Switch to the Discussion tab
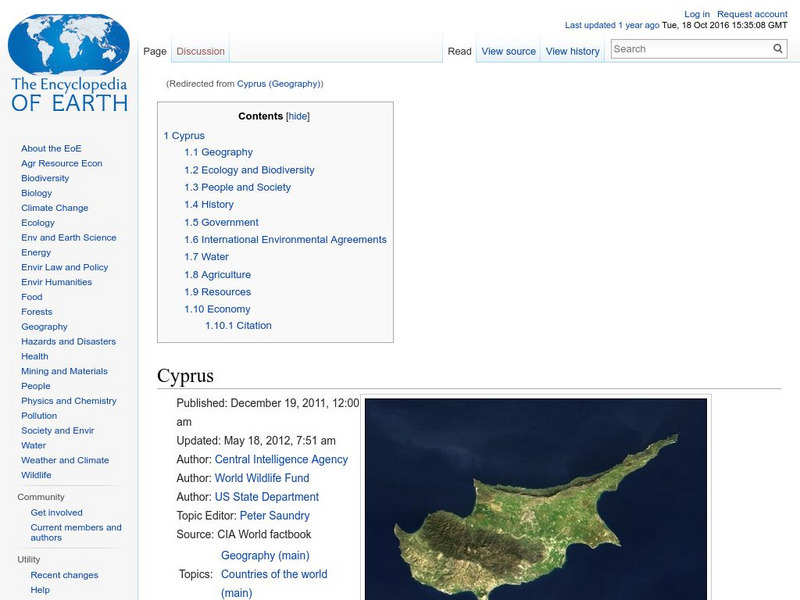Image resolution: width=800 pixels, height=600 pixels. (x=200, y=51)
